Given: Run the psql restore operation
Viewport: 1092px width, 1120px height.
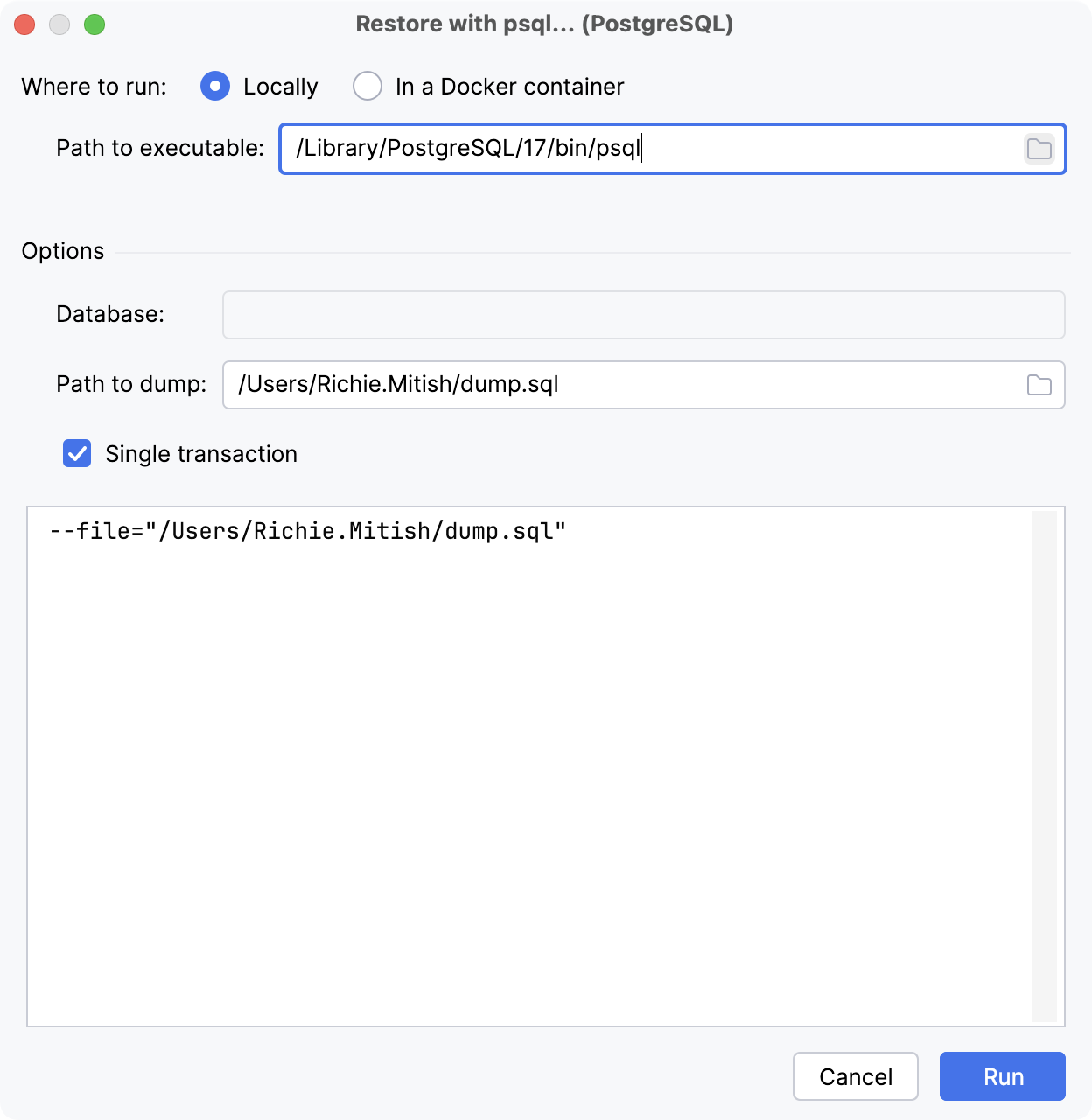Looking at the screenshot, I should coord(1002,1076).
